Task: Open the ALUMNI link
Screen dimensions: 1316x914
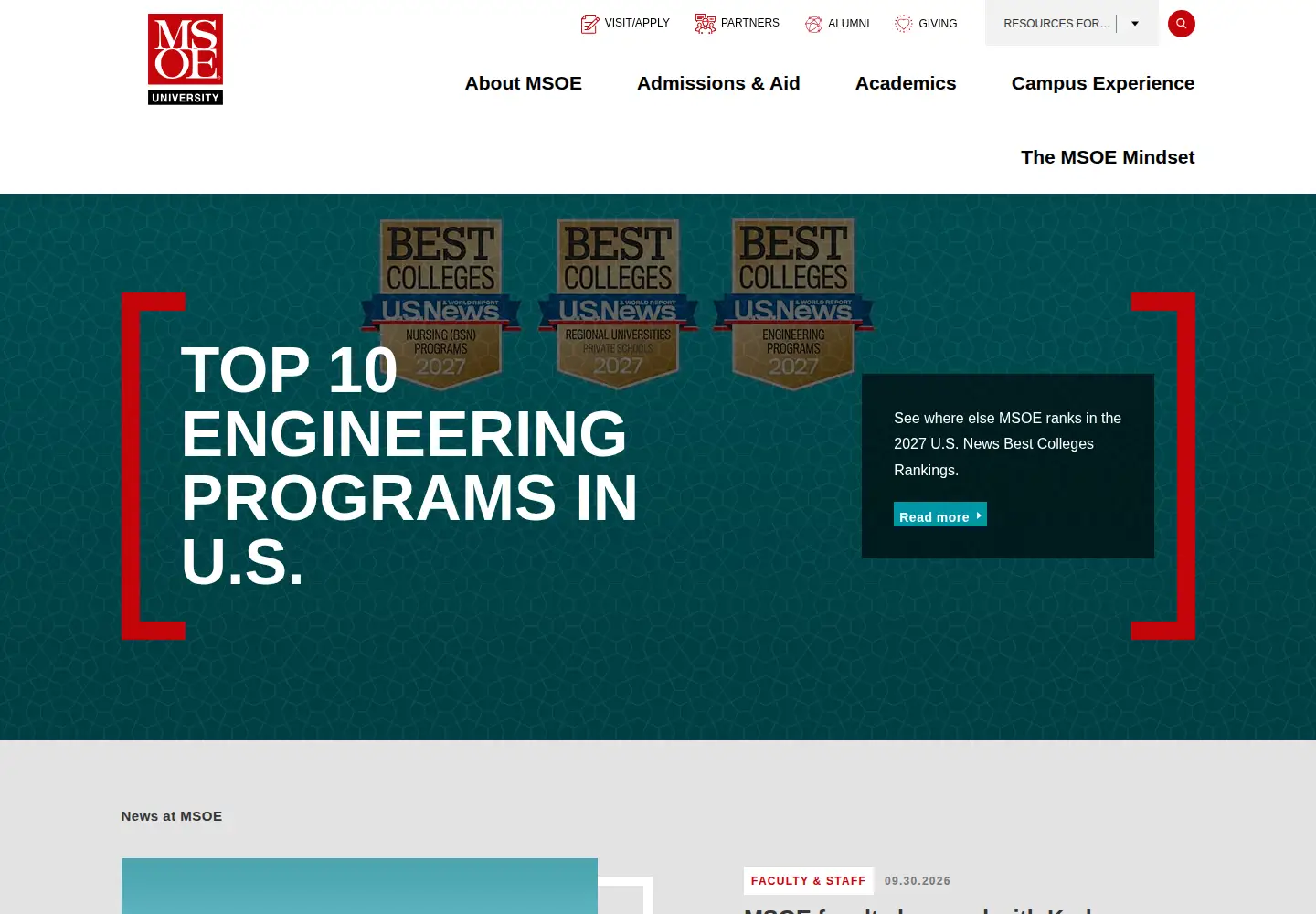Action: click(x=848, y=24)
